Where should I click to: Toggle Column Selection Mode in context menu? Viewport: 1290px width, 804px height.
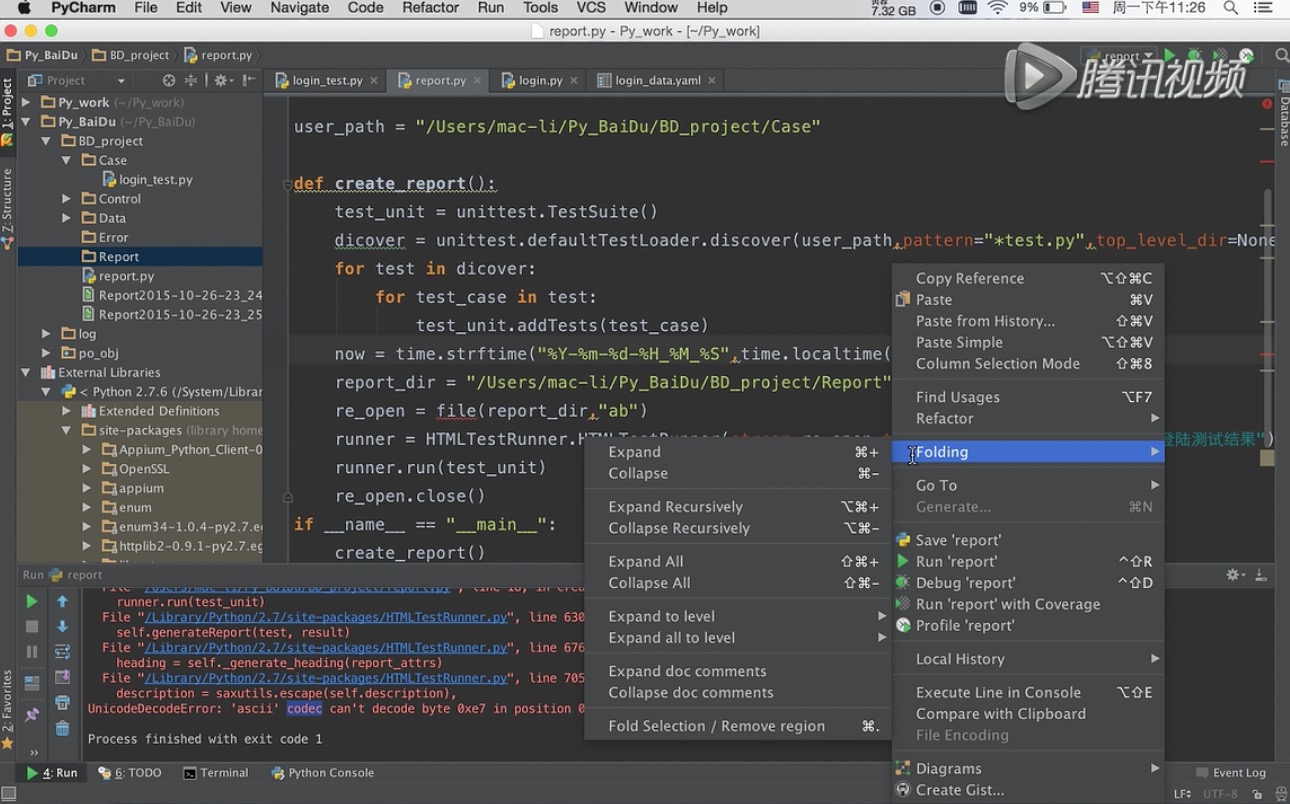[x=997, y=364]
